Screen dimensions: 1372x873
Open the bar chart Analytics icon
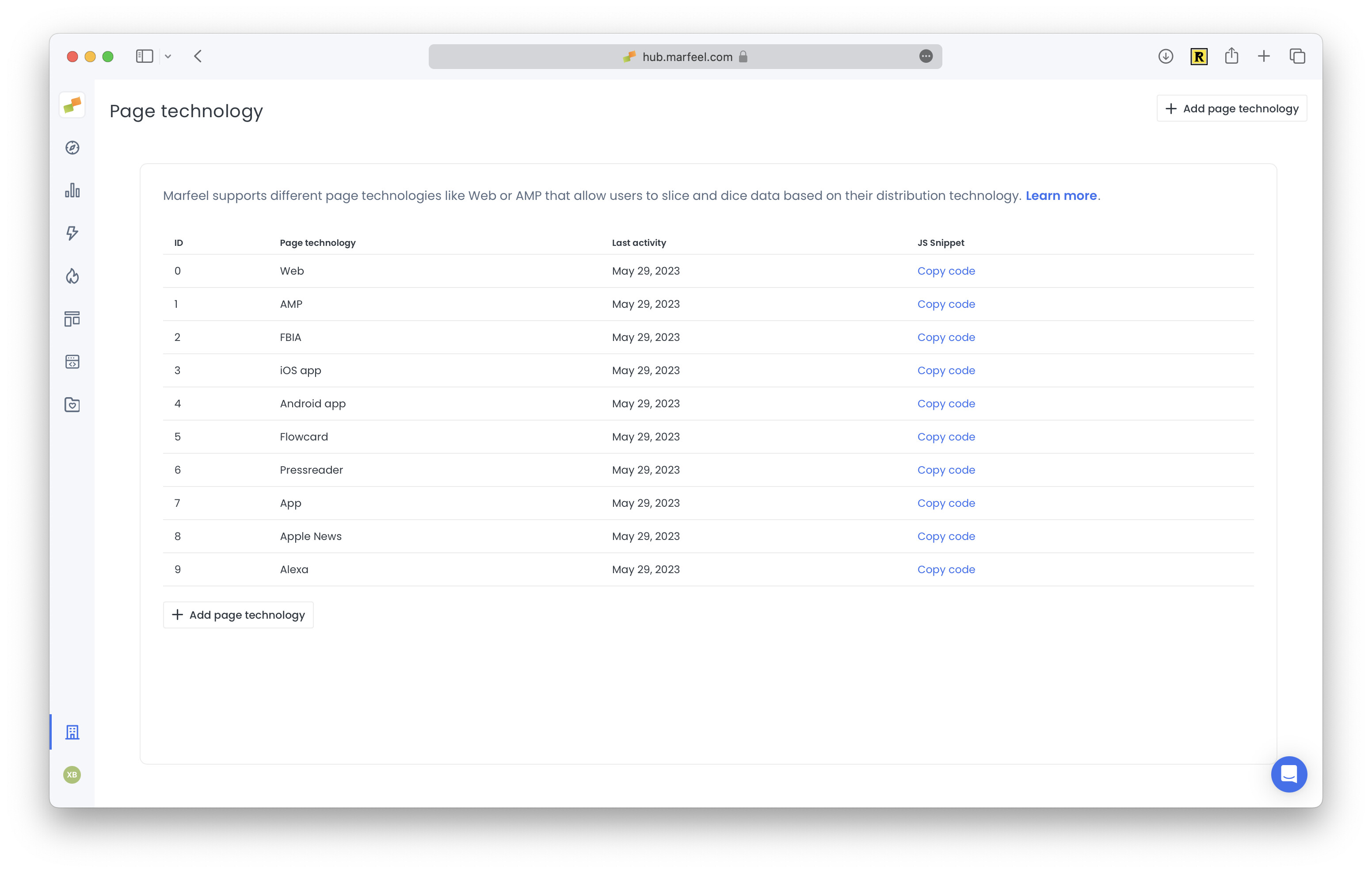72,191
